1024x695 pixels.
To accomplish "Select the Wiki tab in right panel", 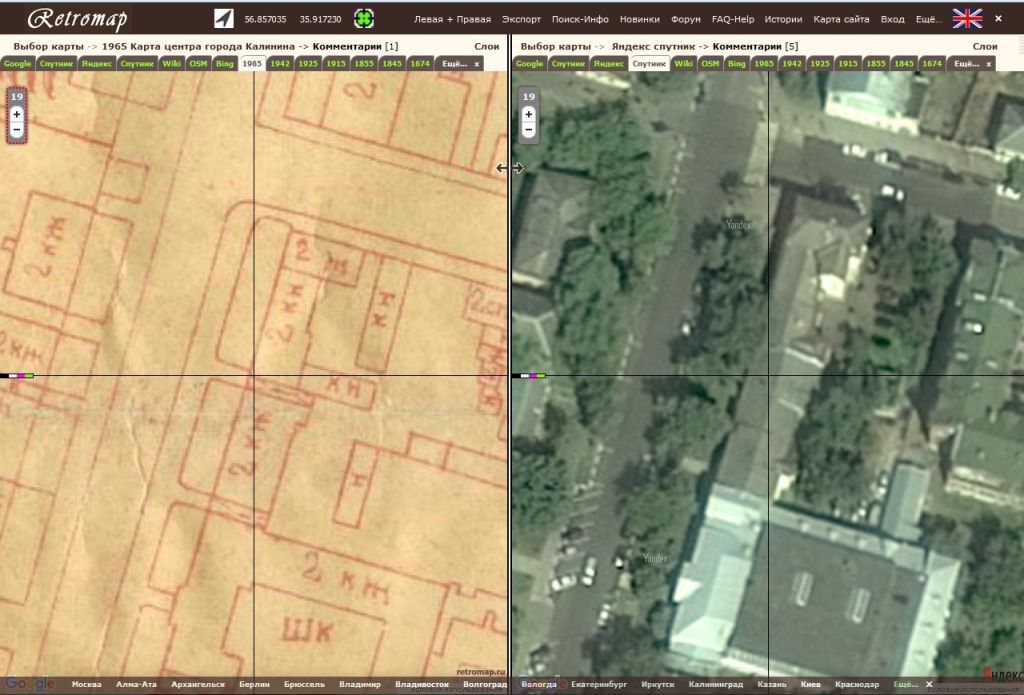I will [683, 64].
